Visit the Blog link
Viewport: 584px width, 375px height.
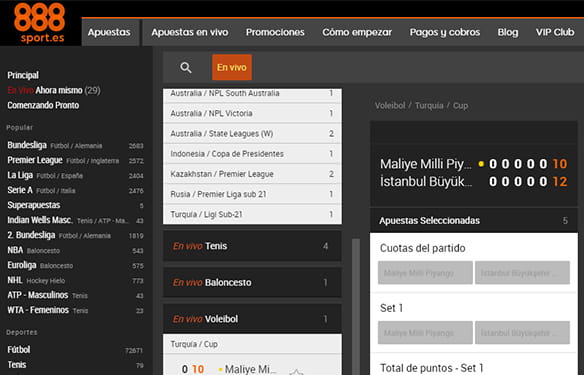(508, 32)
